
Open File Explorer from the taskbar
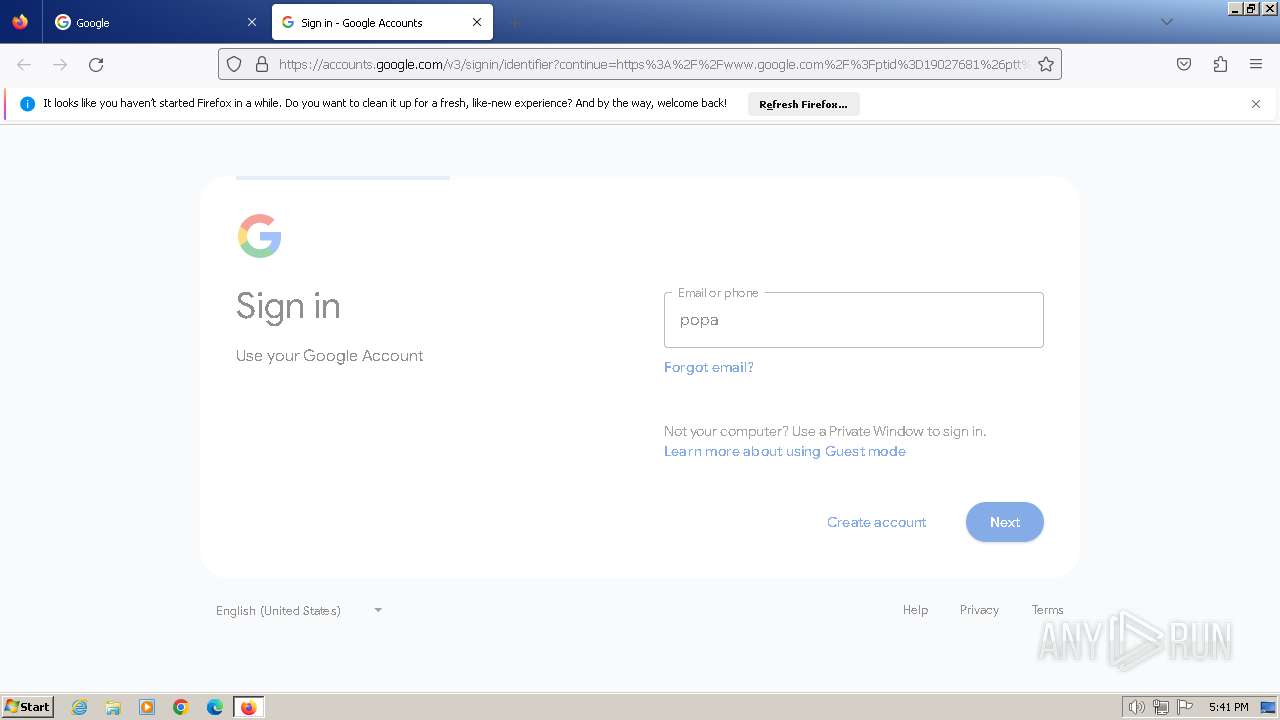pos(113,707)
